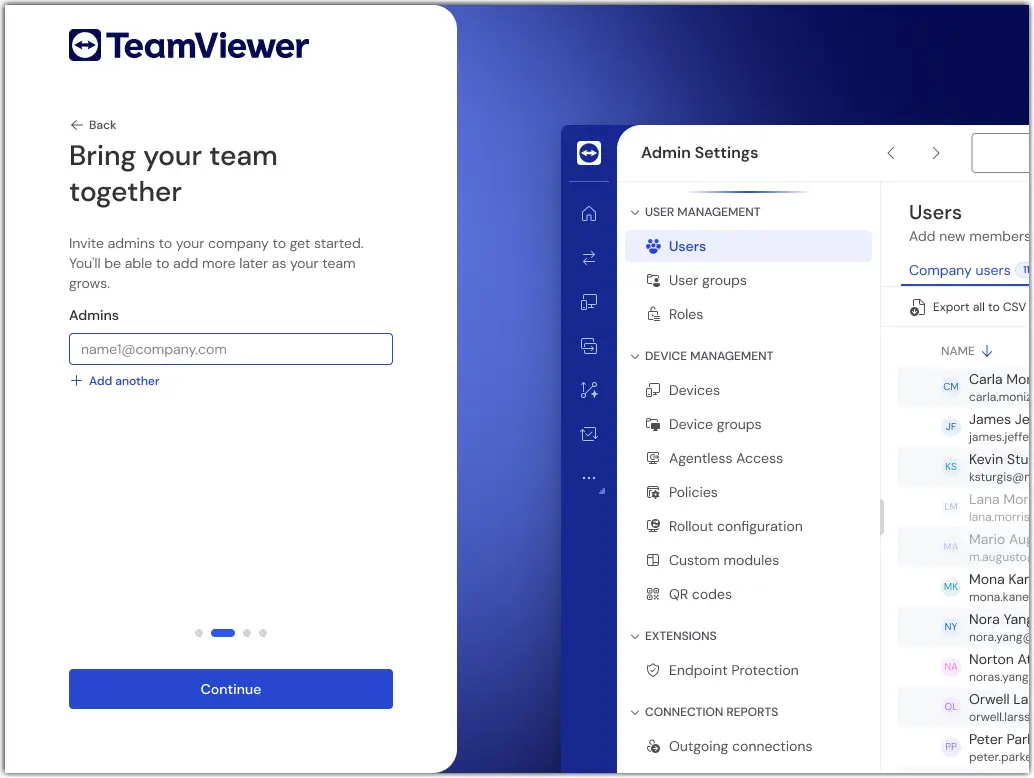Select the fourth progress dot

pos(262,633)
